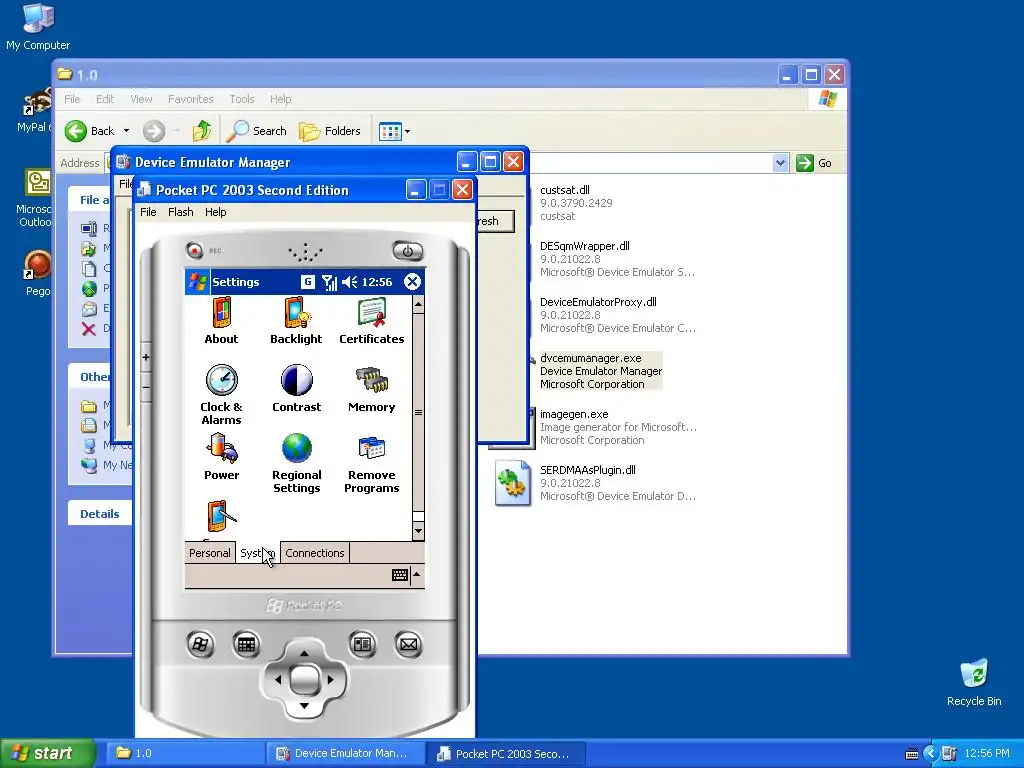1024x768 pixels.
Task: Click the device contacts hardware button
Action: (362, 645)
